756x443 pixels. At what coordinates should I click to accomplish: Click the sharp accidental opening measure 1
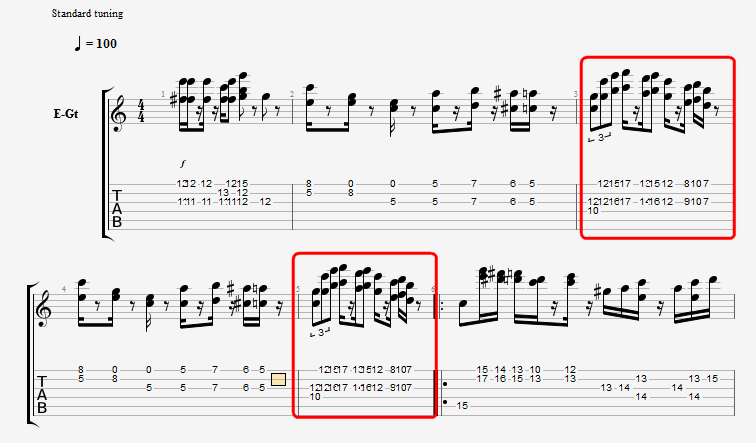click(x=174, y=101)
